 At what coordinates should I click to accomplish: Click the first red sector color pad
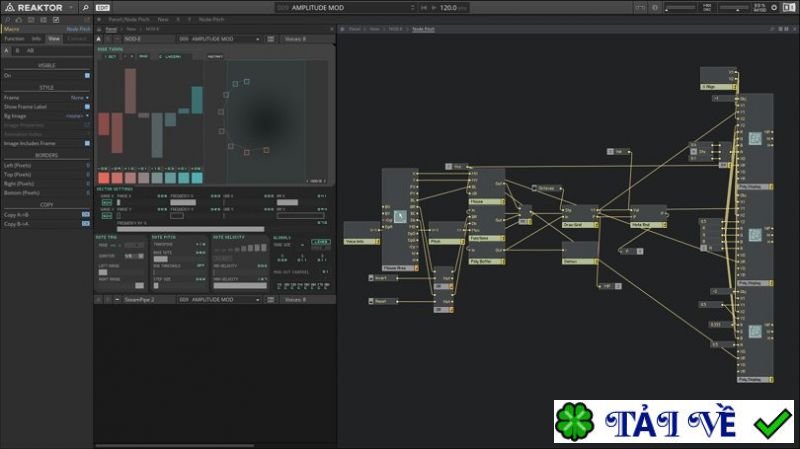pos(103,177)
